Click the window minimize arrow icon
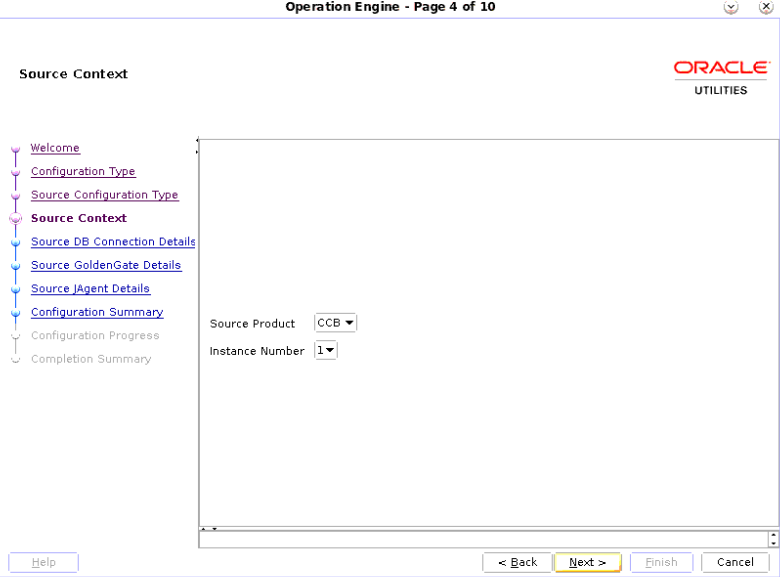 [x=731, y=7]
